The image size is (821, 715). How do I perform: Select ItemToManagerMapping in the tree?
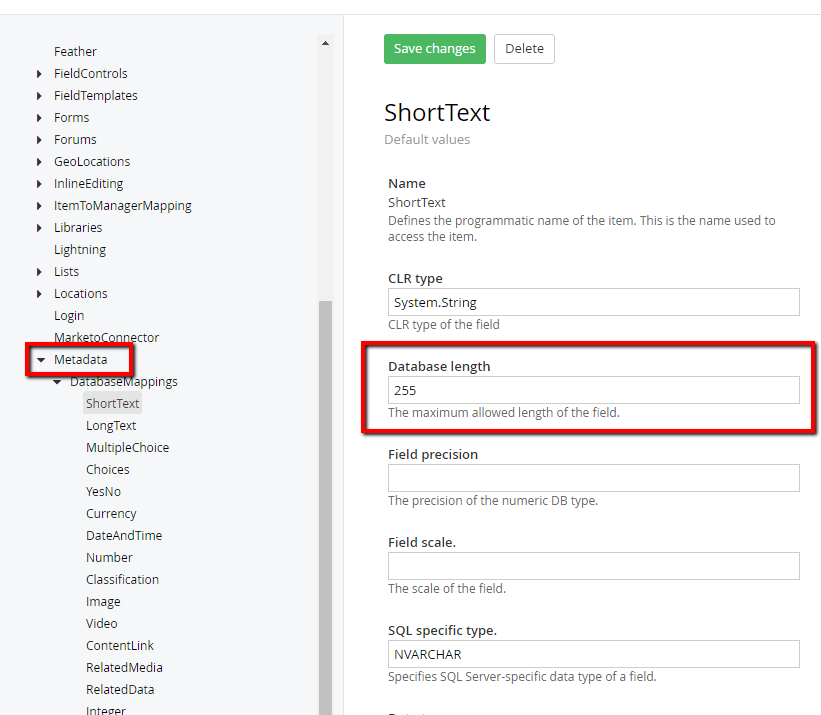(123, 205)
